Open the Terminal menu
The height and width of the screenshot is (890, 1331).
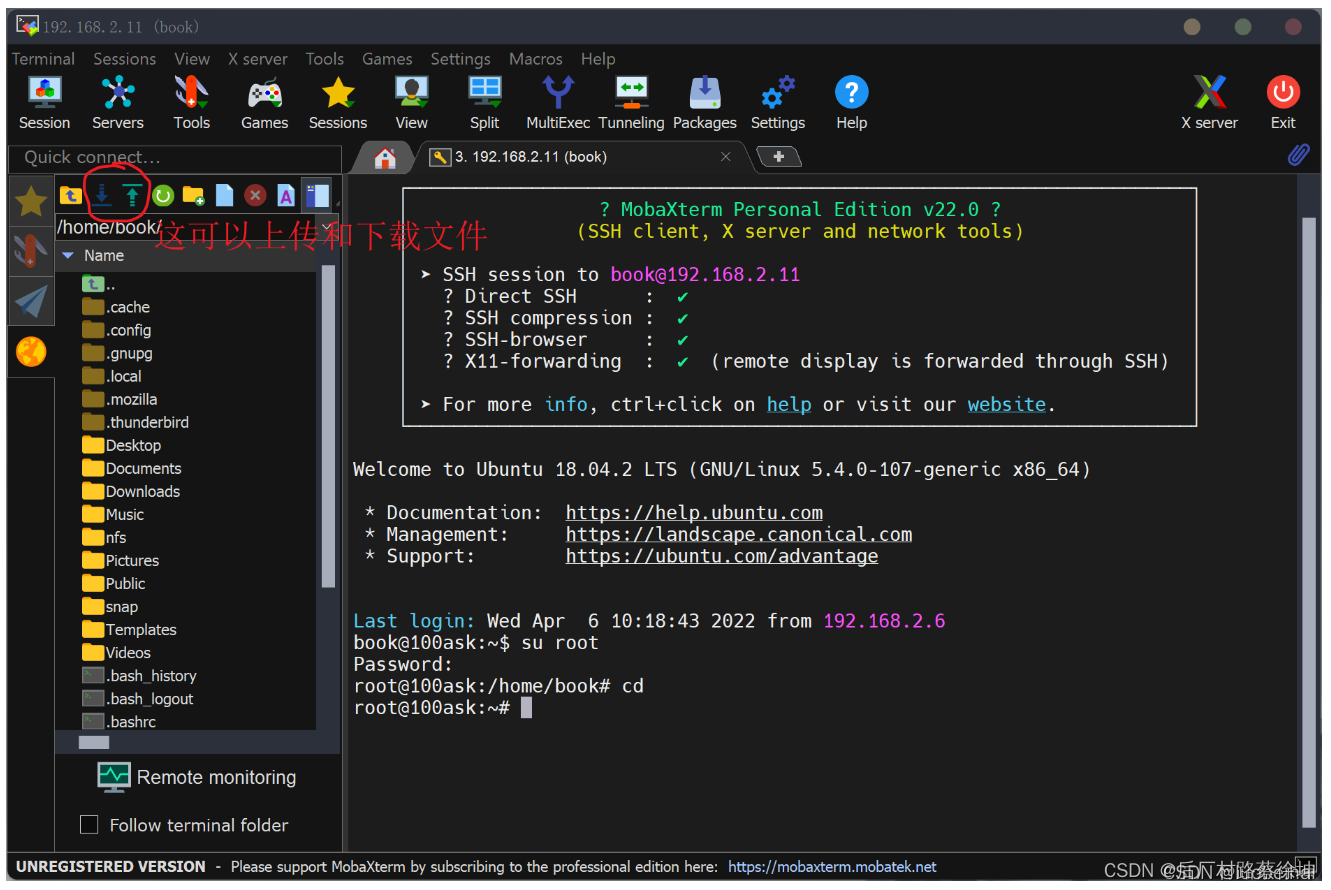[x=43, y=59]
